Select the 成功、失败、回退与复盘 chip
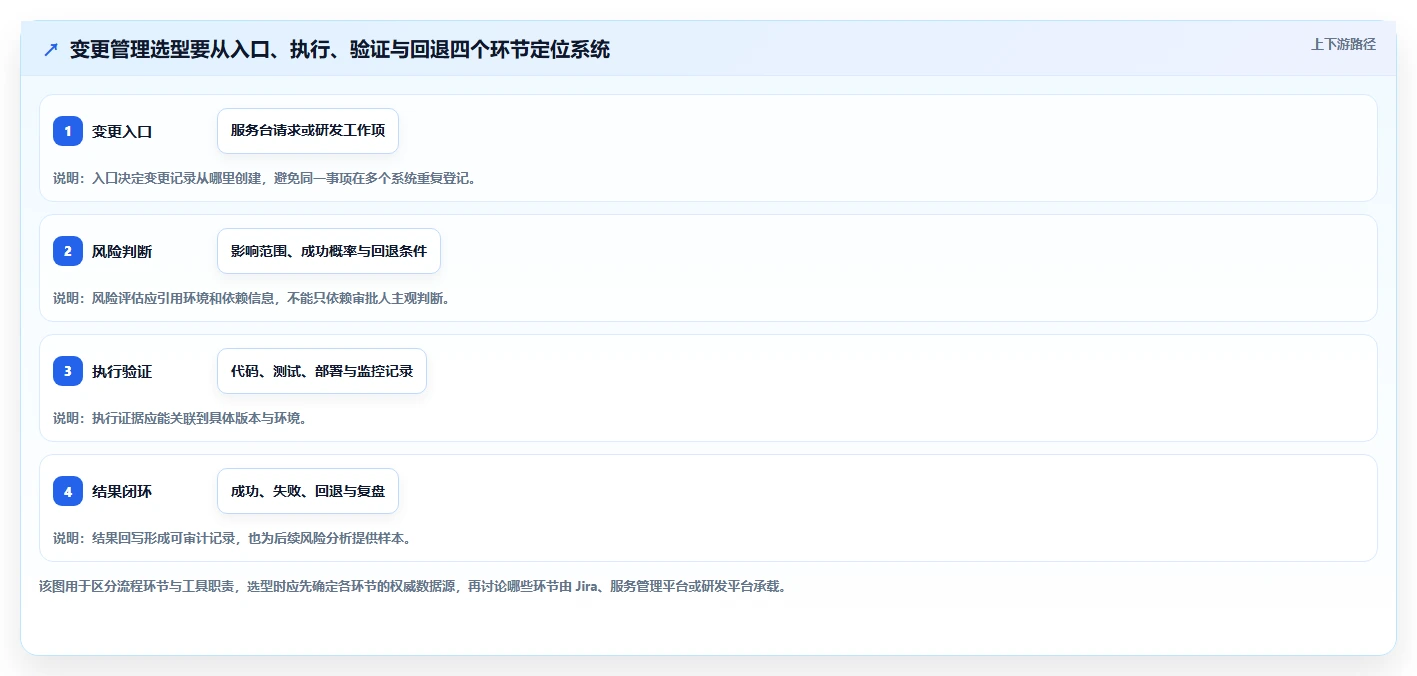1417x676 pixels. point(308,491)
